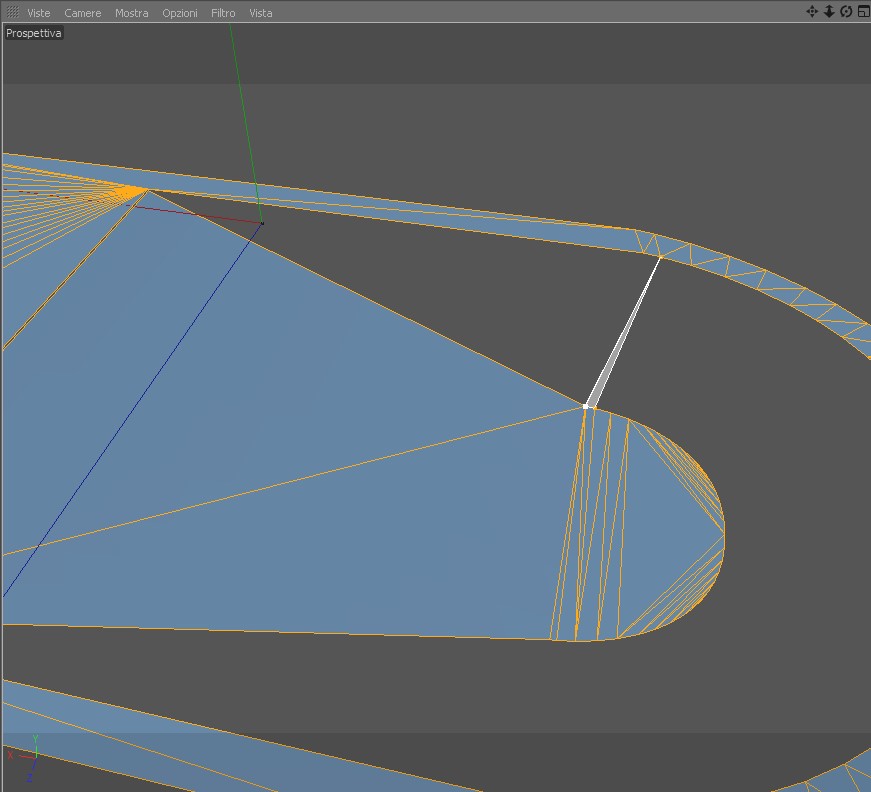Click the blue Z axis line

click(133, 408)
